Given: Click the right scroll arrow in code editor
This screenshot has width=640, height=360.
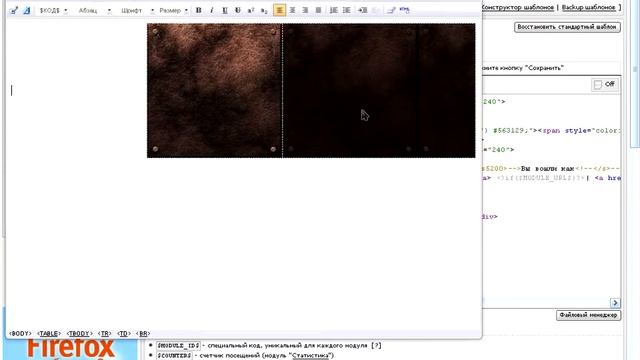Looking at the screenshot, I should point(615,302).
